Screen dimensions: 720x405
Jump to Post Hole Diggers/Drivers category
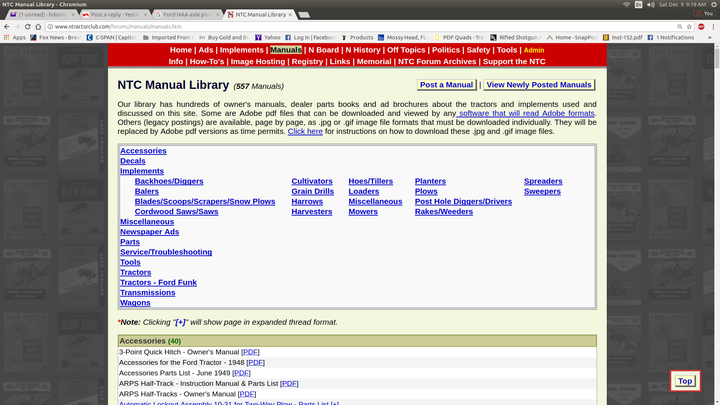coord(463,202)
